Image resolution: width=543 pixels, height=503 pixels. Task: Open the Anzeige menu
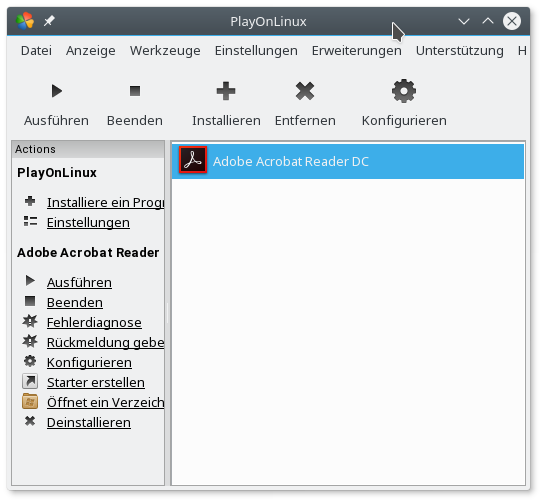91,51
